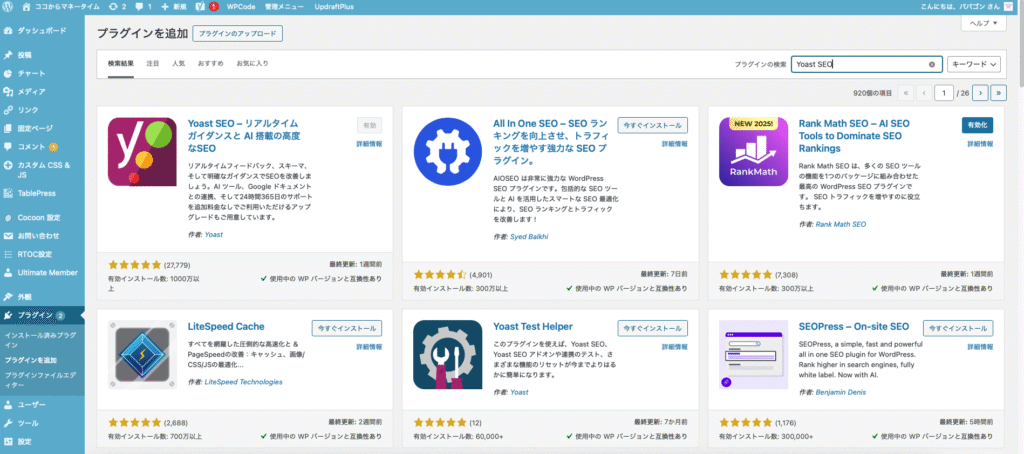Click the All In One SEO thumbnail
Image resolution: width=1024 pixels, height=454 pixels.
coord(448,152)
